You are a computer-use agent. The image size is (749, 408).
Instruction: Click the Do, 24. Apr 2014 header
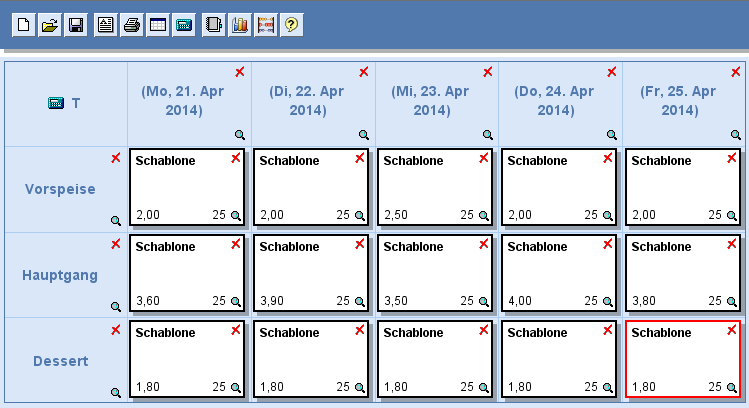point(555,101)
